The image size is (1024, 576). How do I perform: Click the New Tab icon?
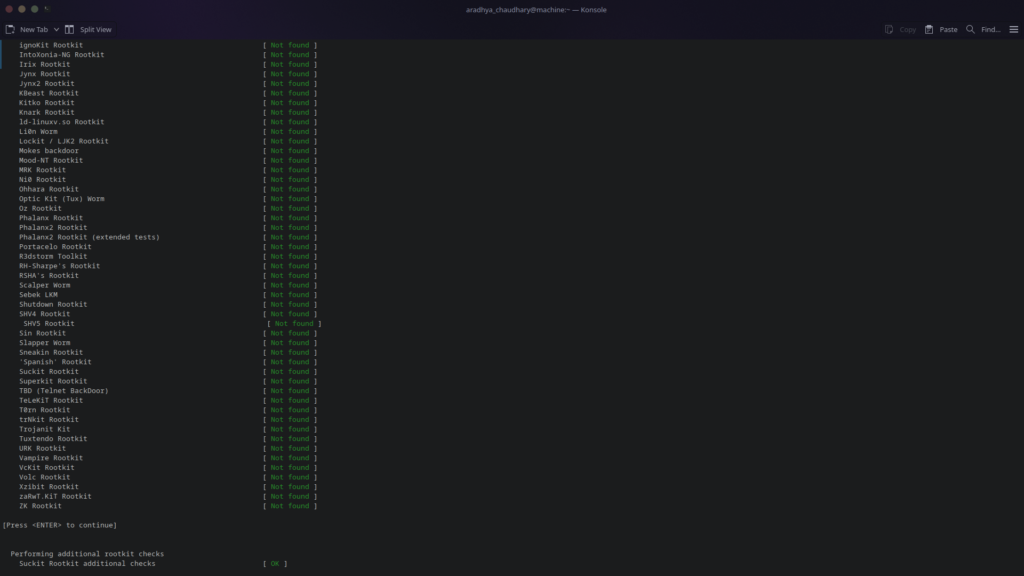coord(10,29)
